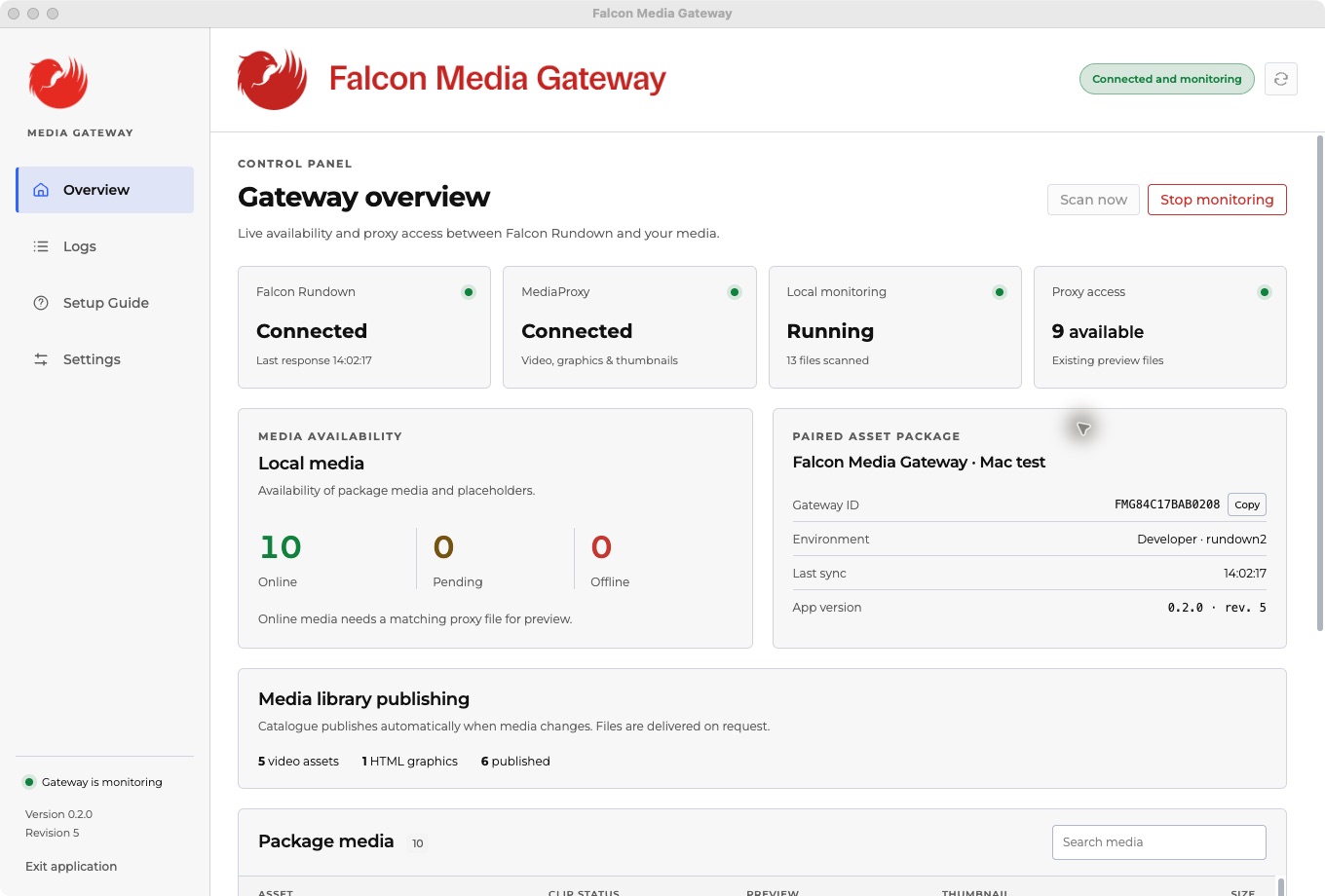This screenshot has height=896, width=1325.
Task: Click the 9 available proxy access value
Action: [1098, 331]
